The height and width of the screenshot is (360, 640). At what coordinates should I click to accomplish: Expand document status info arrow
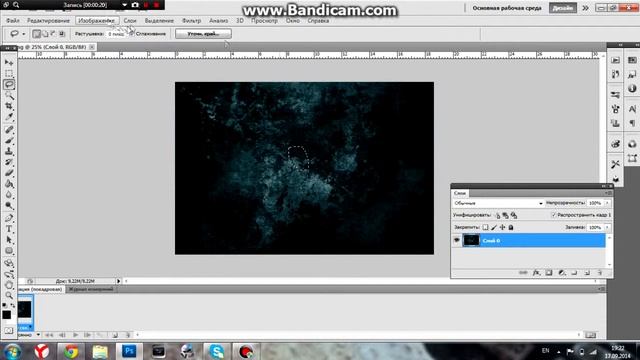(x=118, y=281)
